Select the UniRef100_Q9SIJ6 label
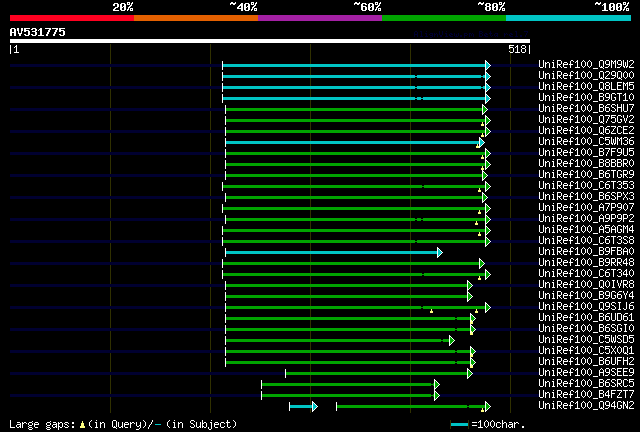Image resolution: width=640 pixels, height=432 pixels. (586, 307)
